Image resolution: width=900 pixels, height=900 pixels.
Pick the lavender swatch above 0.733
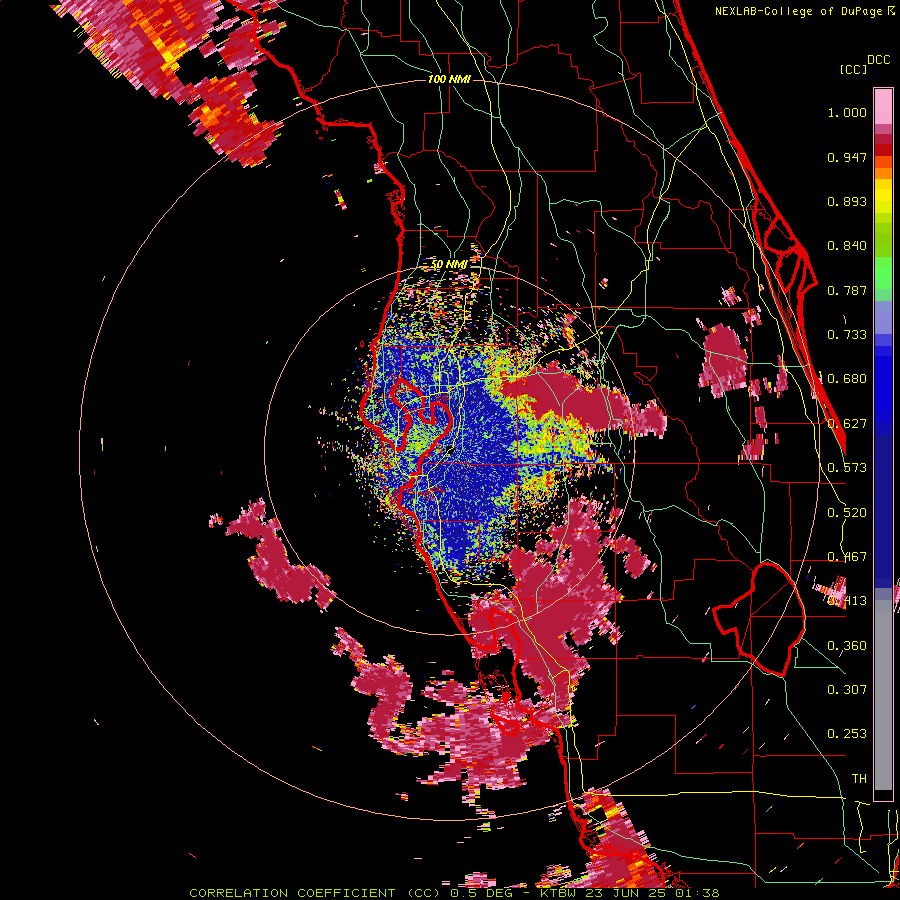(x=883, y=317)
